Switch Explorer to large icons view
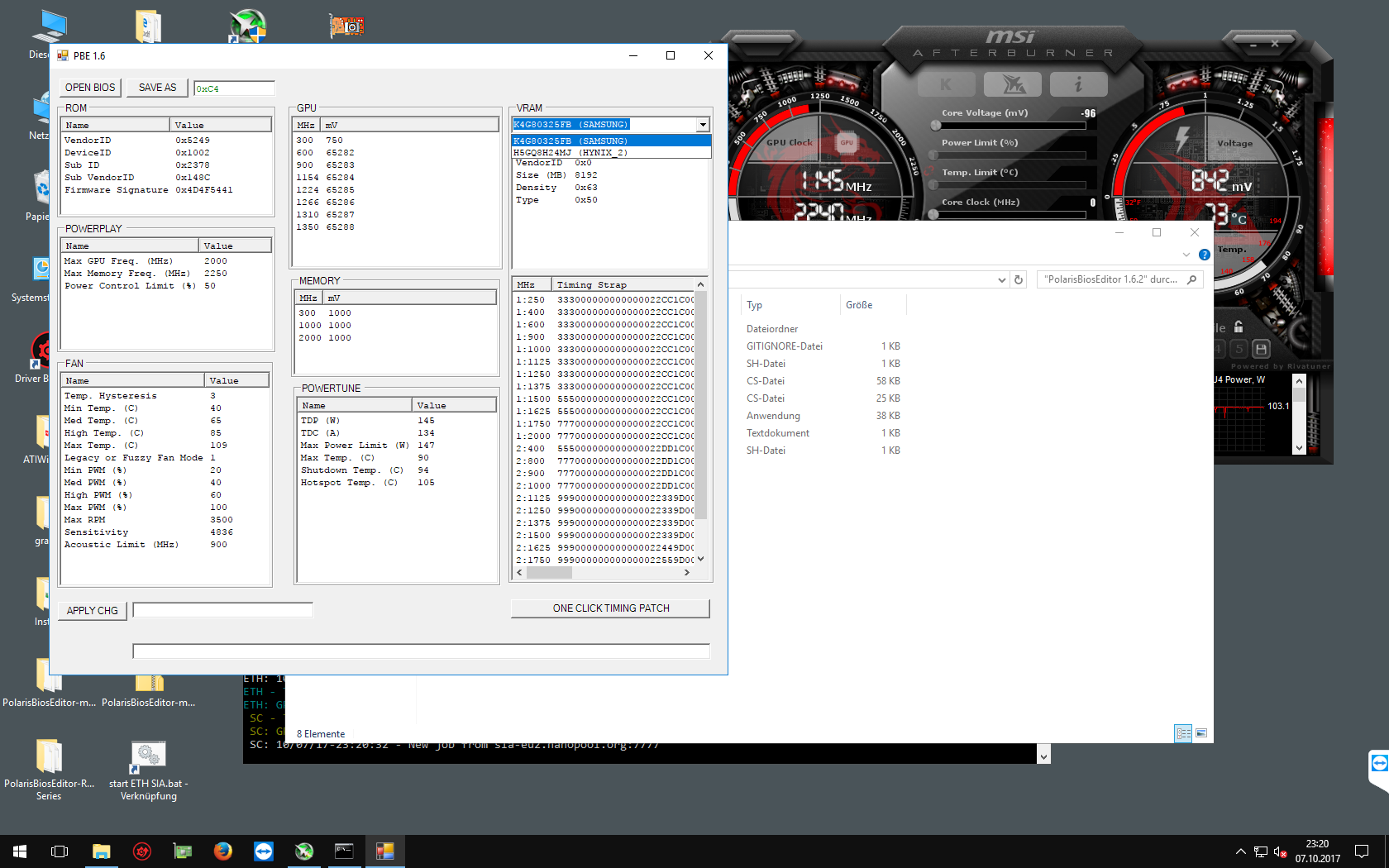Screen dimensions: 1389x868 [1201, 733]
